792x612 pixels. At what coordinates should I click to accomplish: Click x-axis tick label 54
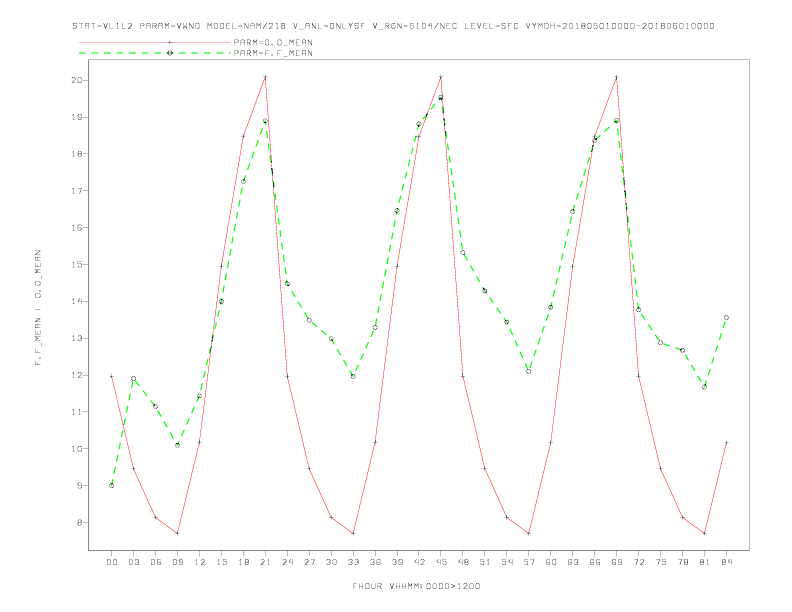507,562
